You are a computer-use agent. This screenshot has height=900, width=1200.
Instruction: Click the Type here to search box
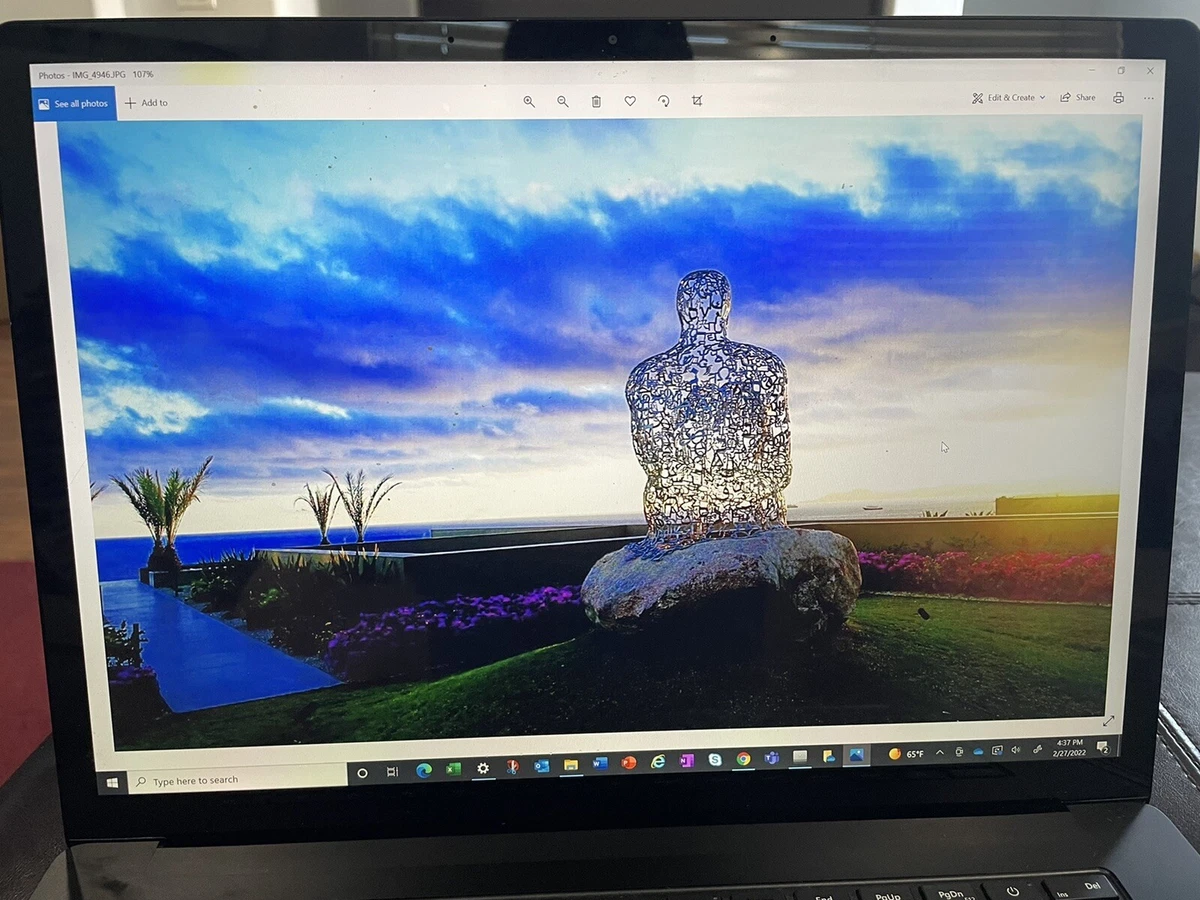(x=238, y=779)
